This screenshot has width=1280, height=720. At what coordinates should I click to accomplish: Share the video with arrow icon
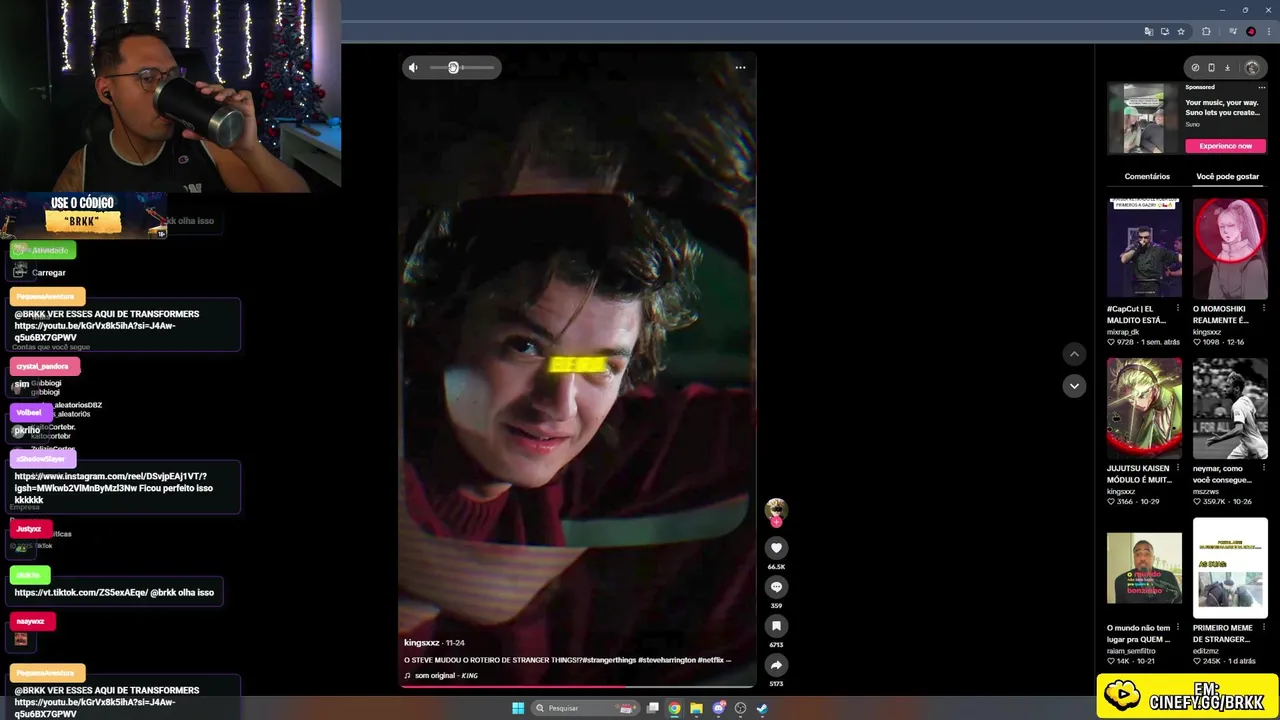pyautogui.click(x=776, y=665)
